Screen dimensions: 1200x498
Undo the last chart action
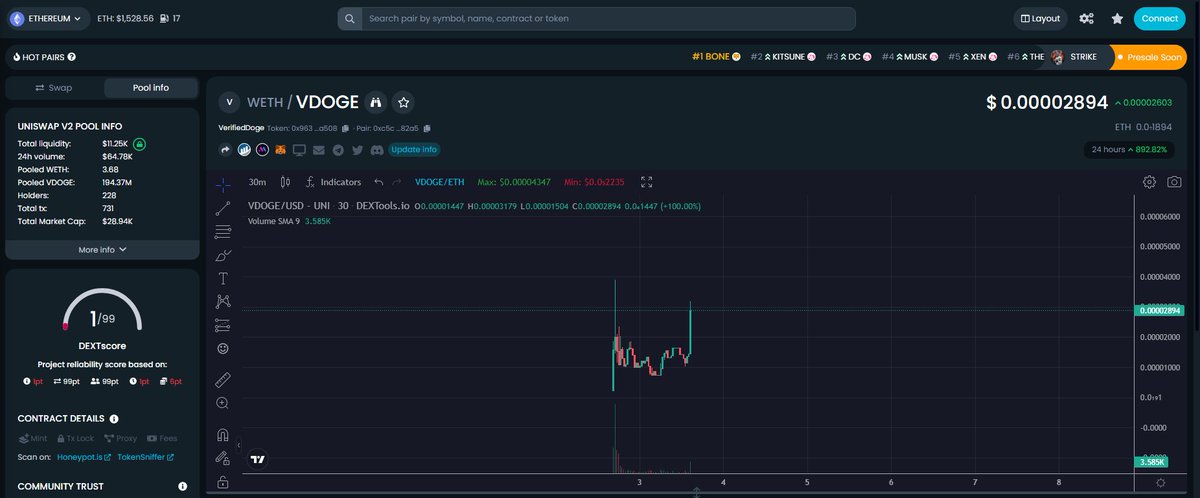point(378,182)
